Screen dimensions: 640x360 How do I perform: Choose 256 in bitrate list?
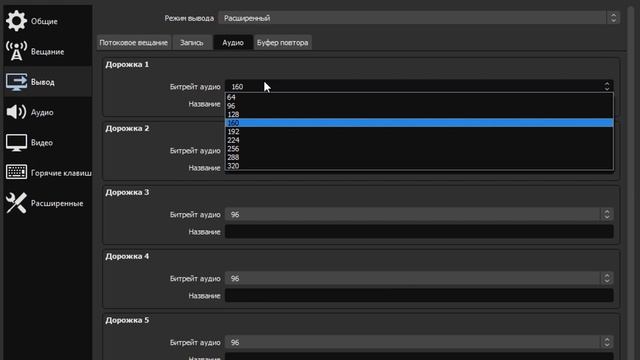pyautogui.click(x=419, y=149)
